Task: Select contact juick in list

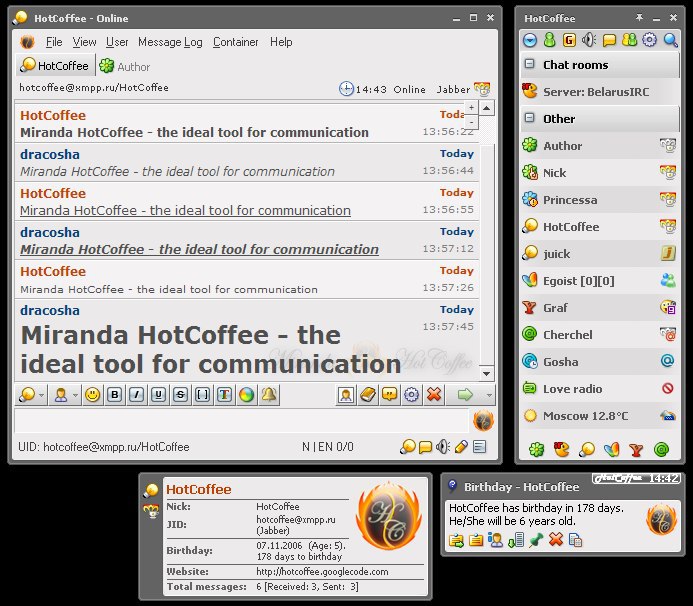Action: point(600,254)
